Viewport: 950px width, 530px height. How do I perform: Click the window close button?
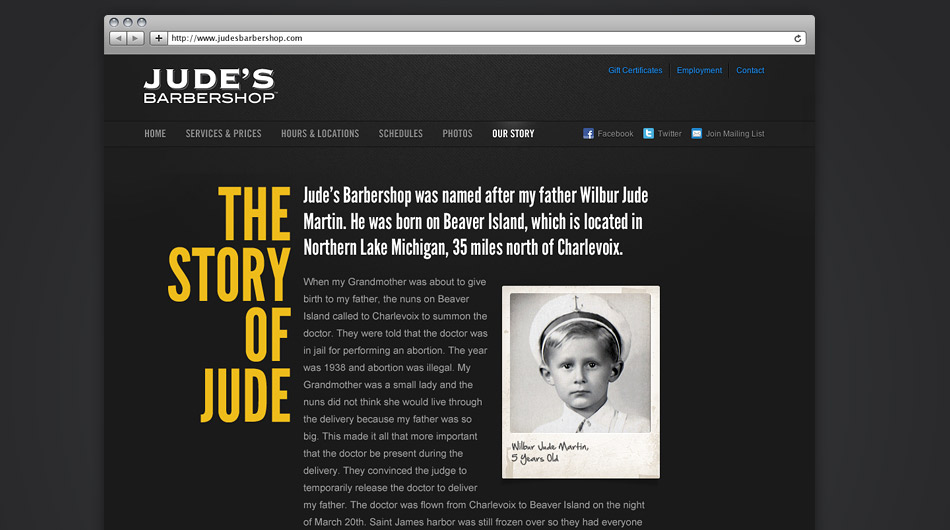(x=114, y=22)
